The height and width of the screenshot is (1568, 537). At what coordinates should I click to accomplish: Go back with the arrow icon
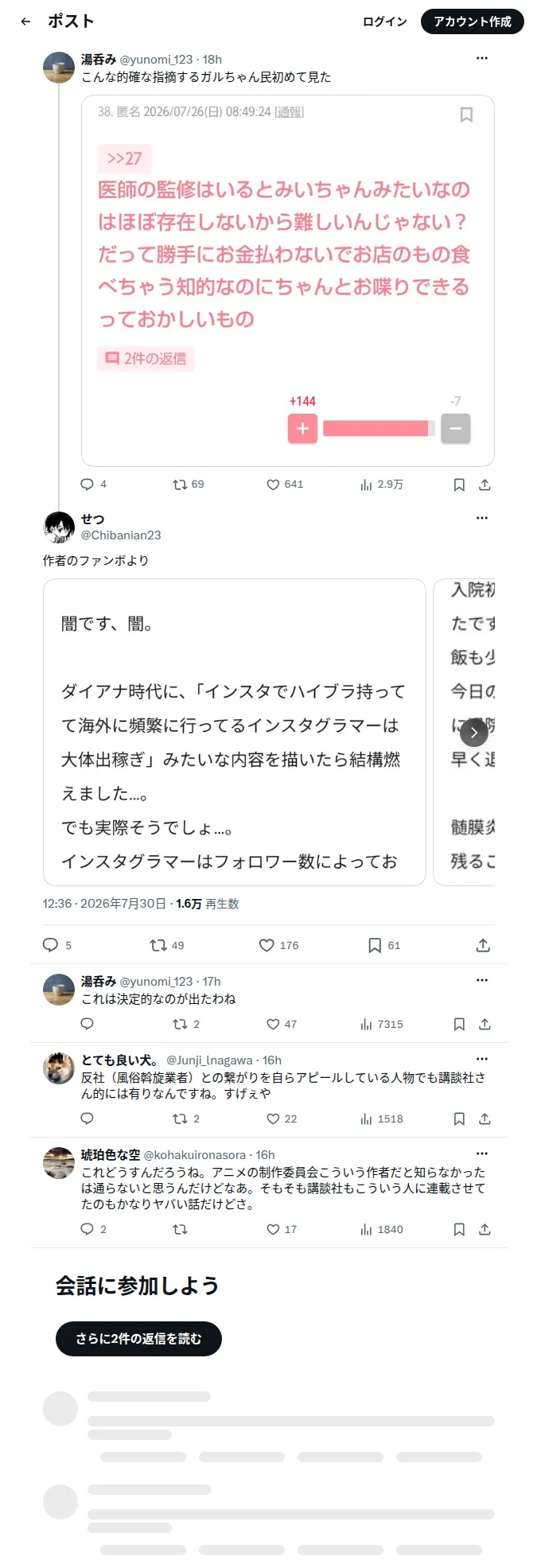[x=25, y=21]
